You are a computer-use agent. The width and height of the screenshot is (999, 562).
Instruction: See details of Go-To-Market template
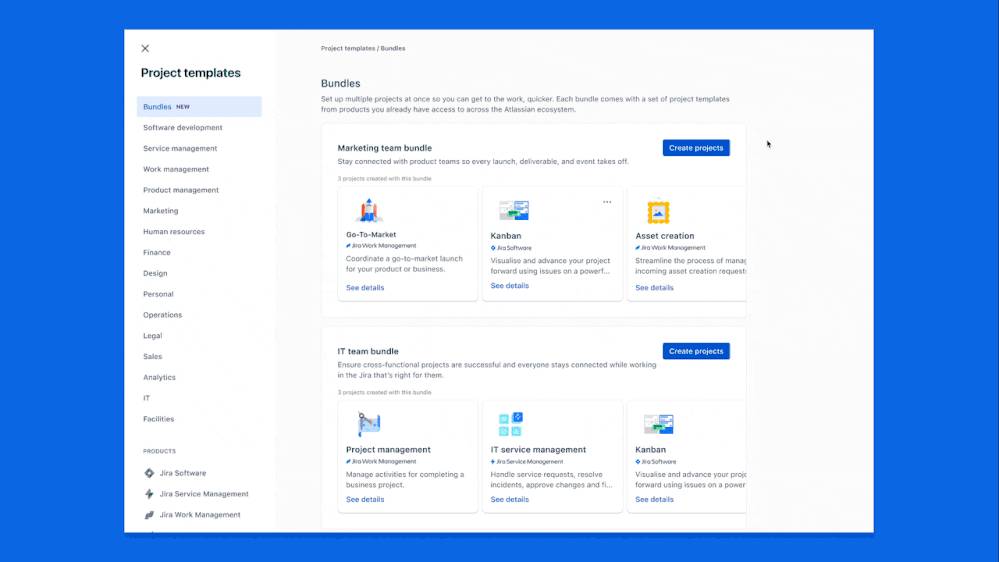[365, 288]
